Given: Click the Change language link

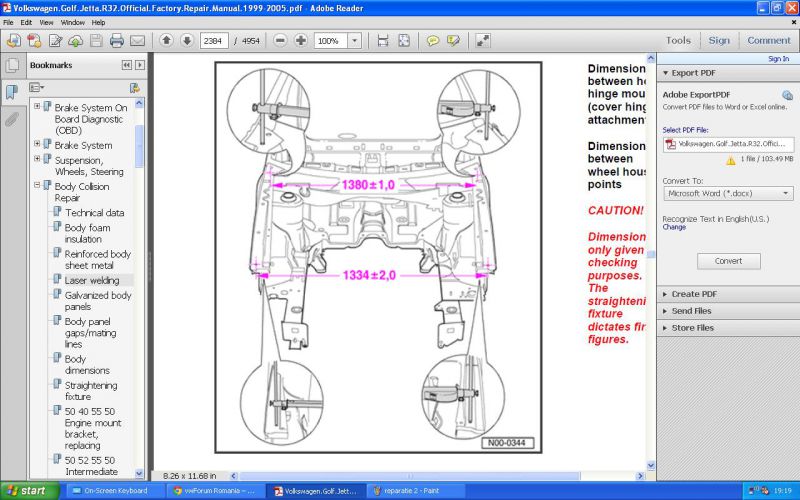Looking at the screenshot, I should tap(674, 227).
